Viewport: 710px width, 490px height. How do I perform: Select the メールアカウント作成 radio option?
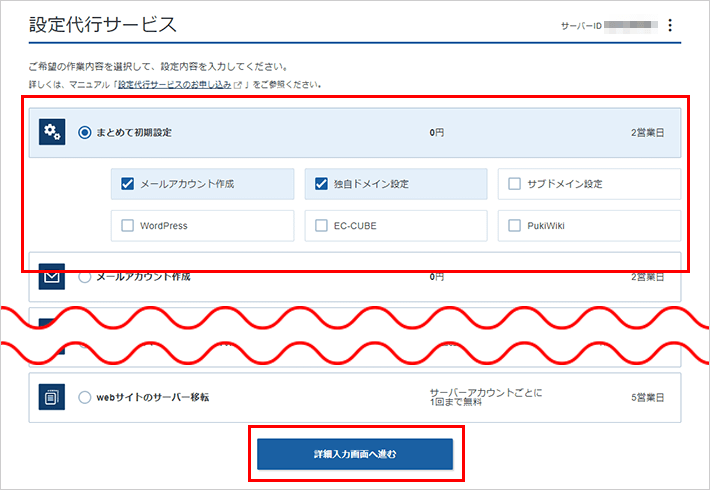coord(84,277)
